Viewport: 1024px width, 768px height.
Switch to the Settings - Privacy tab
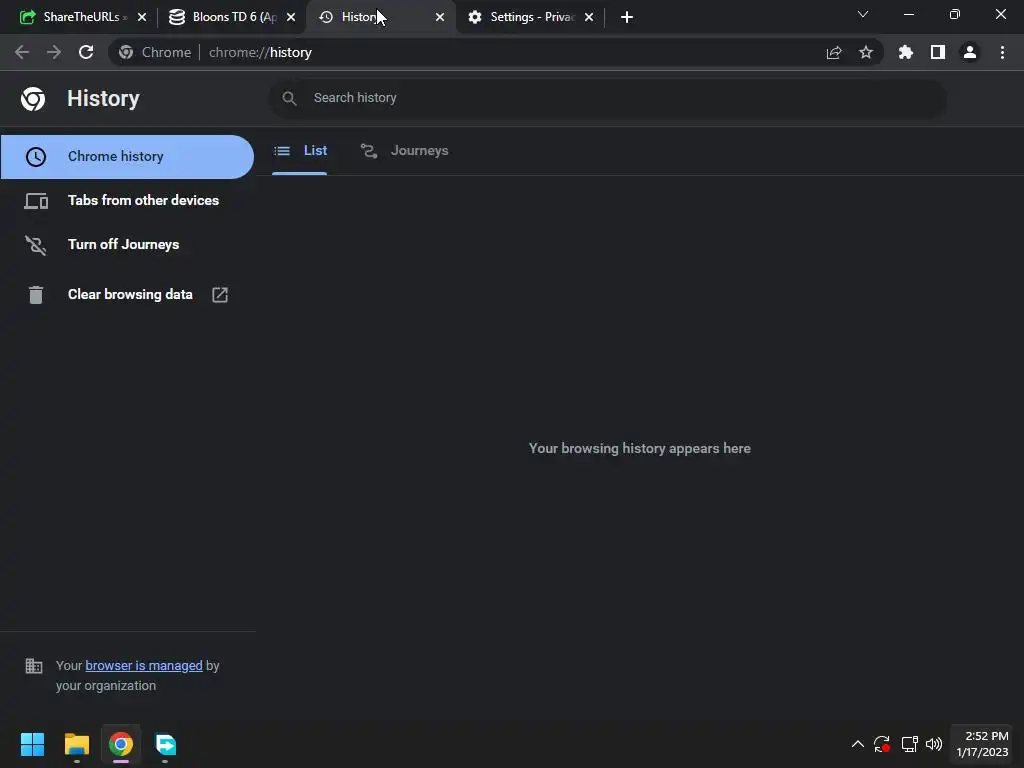tap(532, 17)
